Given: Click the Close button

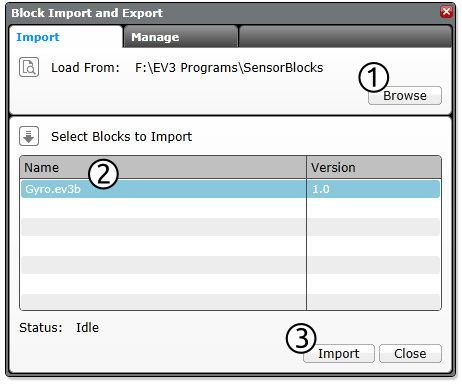Looking at the screenshot, I should tap(410, 353).
